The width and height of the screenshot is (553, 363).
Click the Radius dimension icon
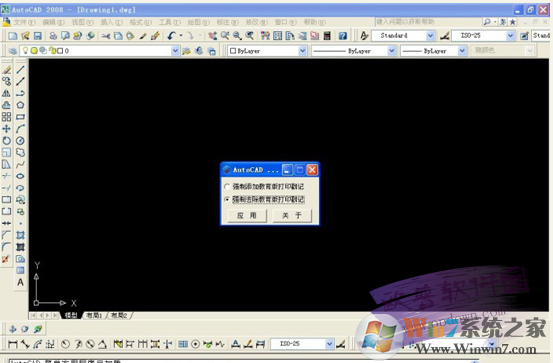65,344
